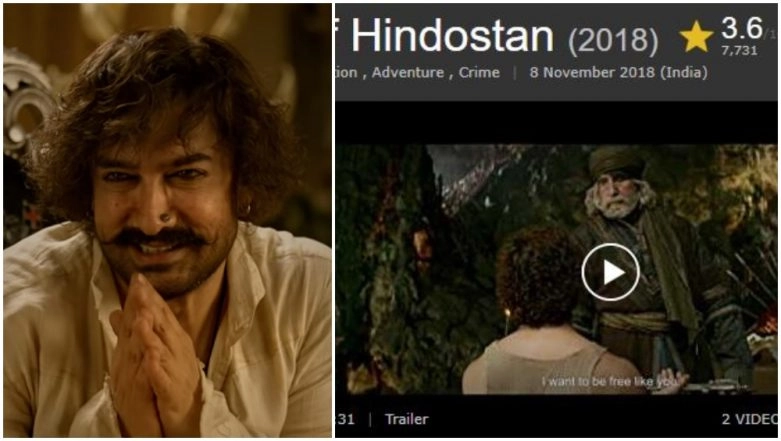This screenshot has height=441, width=781.
Task: Open the 3.6 rating score
Action: click(742, 28)
